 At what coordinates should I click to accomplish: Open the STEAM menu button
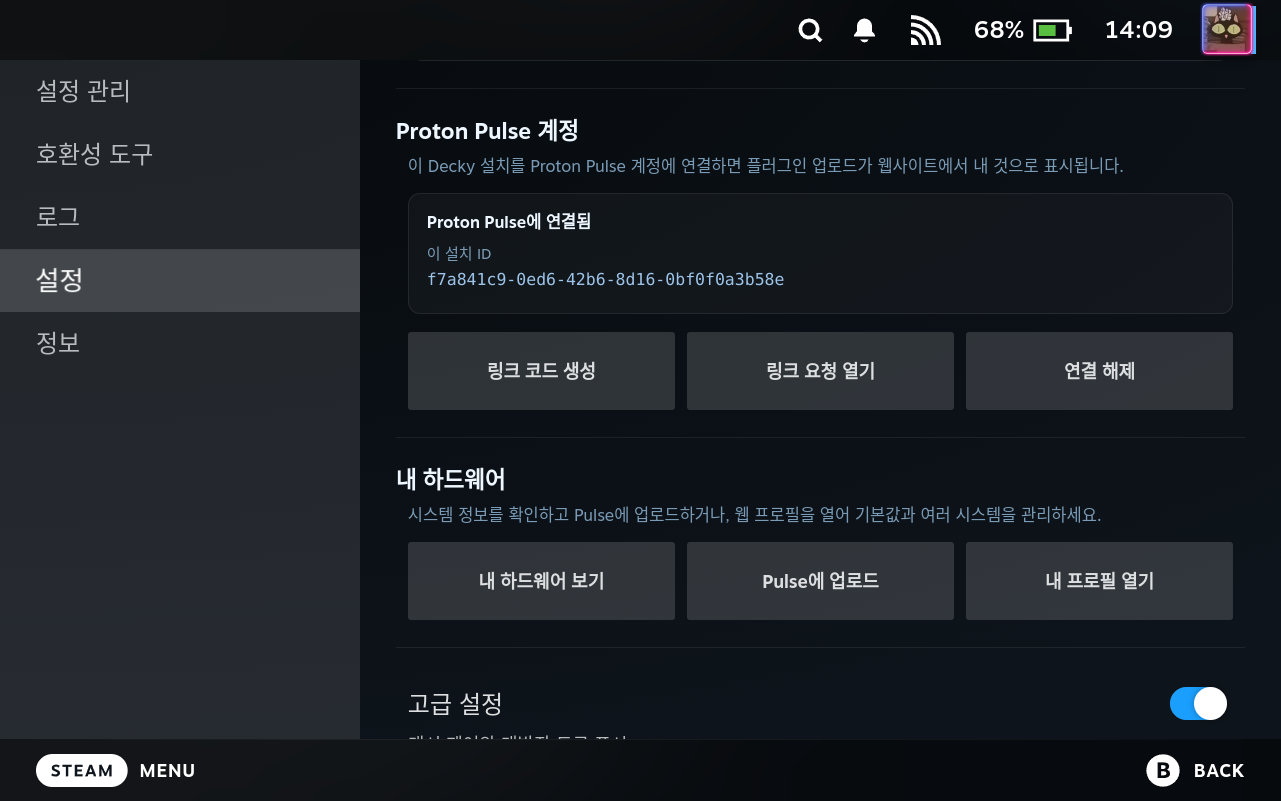(x=82, y=770)
